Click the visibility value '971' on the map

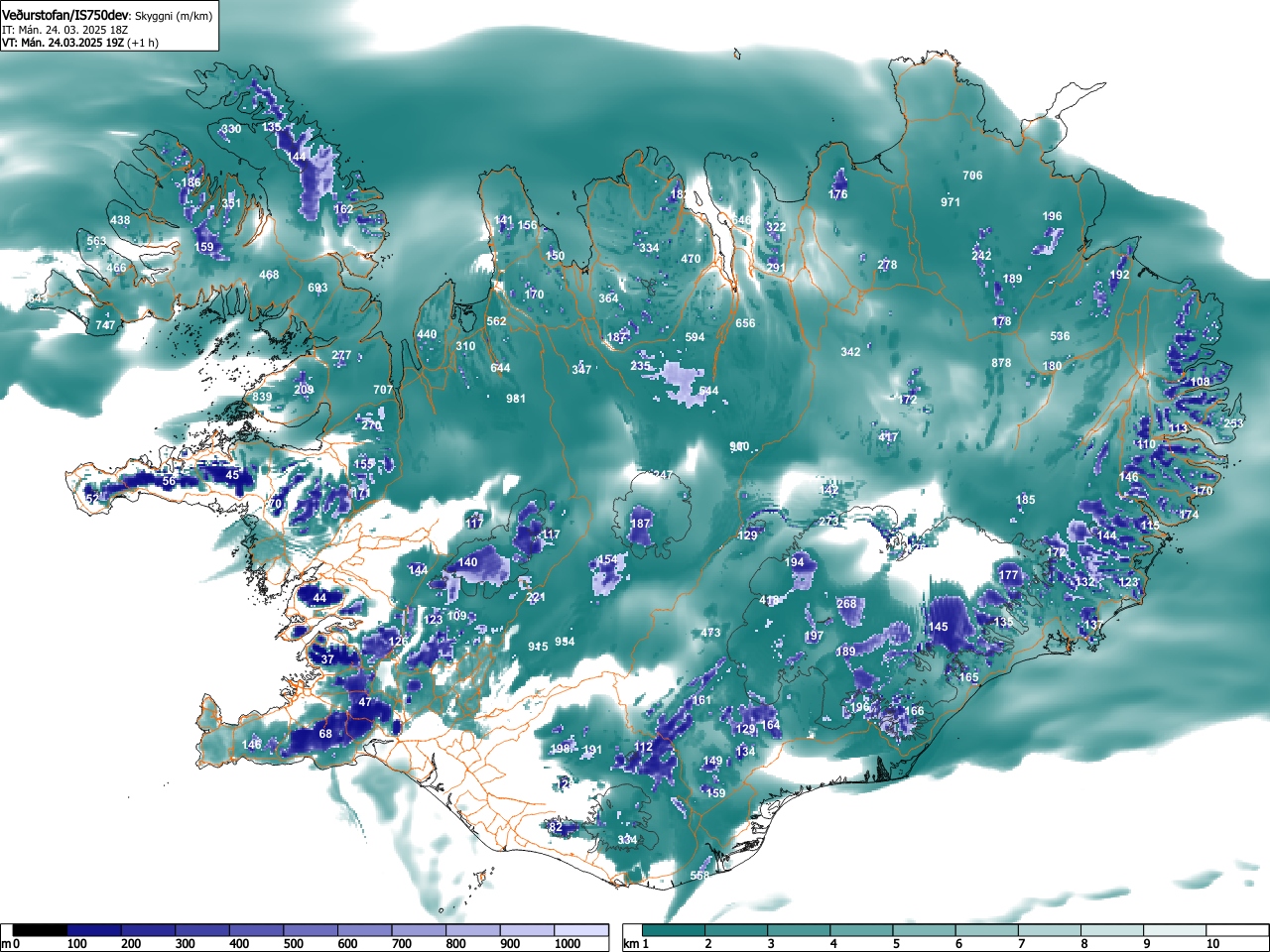click(x=951, y=202)
